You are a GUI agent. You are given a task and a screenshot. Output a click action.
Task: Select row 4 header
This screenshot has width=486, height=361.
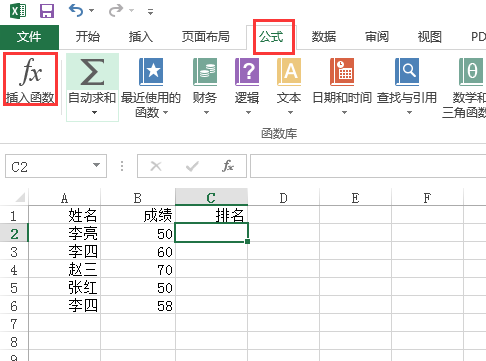(14, 269)
